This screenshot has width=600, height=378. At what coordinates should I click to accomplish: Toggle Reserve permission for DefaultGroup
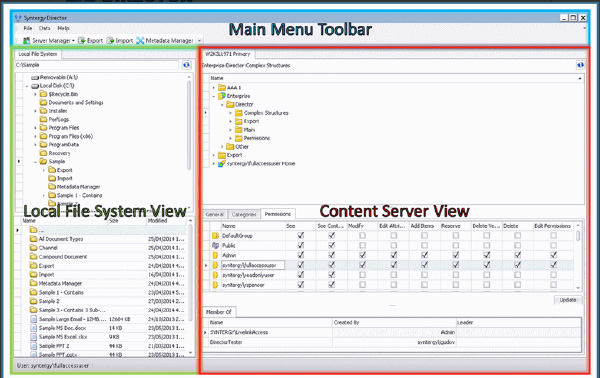[455, 235]
